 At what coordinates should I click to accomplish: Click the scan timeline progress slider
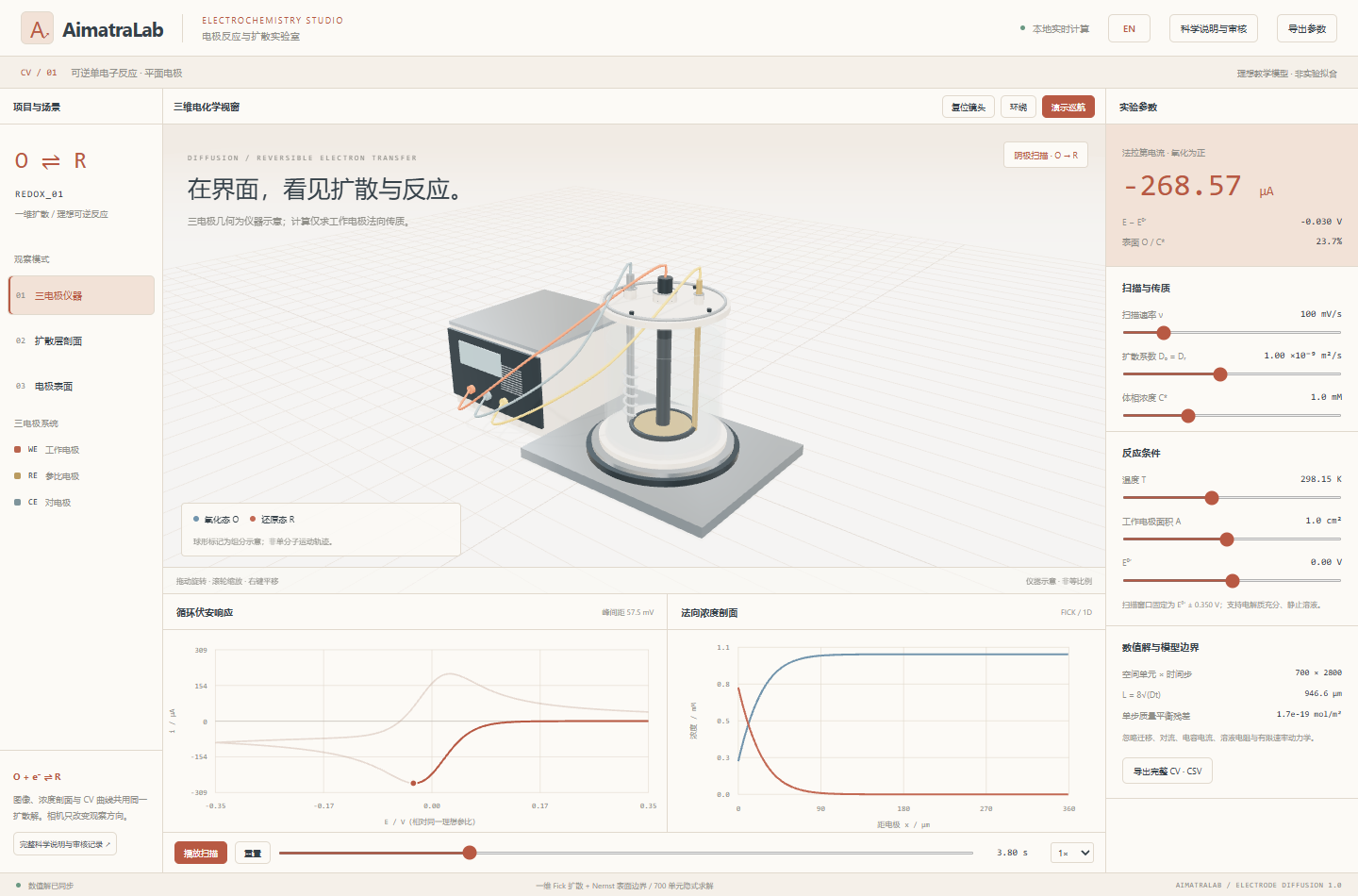[x=626, y=853]
